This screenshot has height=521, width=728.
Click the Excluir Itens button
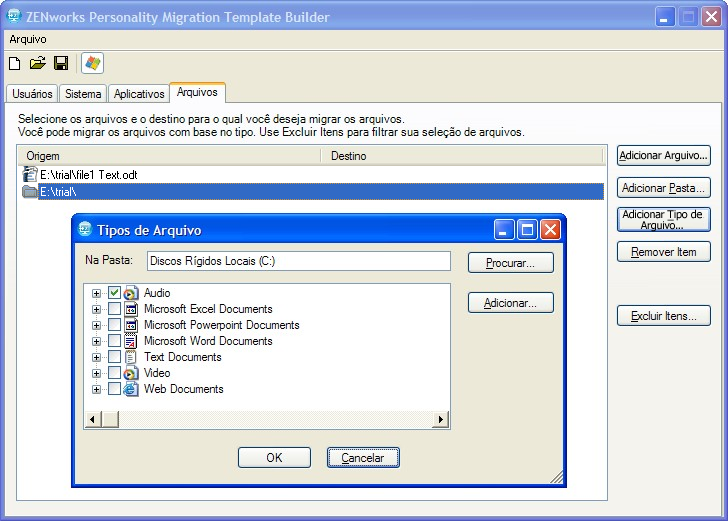[x=663, y=316]
